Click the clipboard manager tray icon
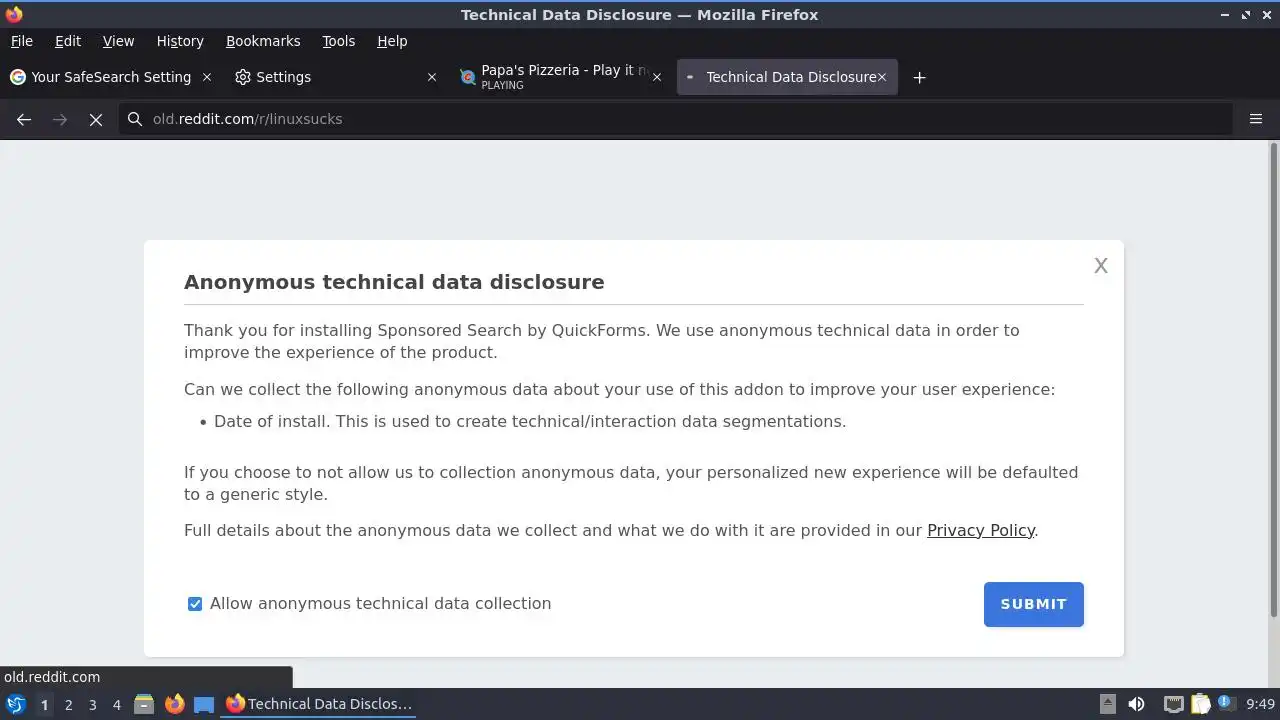 (1200, 704)
